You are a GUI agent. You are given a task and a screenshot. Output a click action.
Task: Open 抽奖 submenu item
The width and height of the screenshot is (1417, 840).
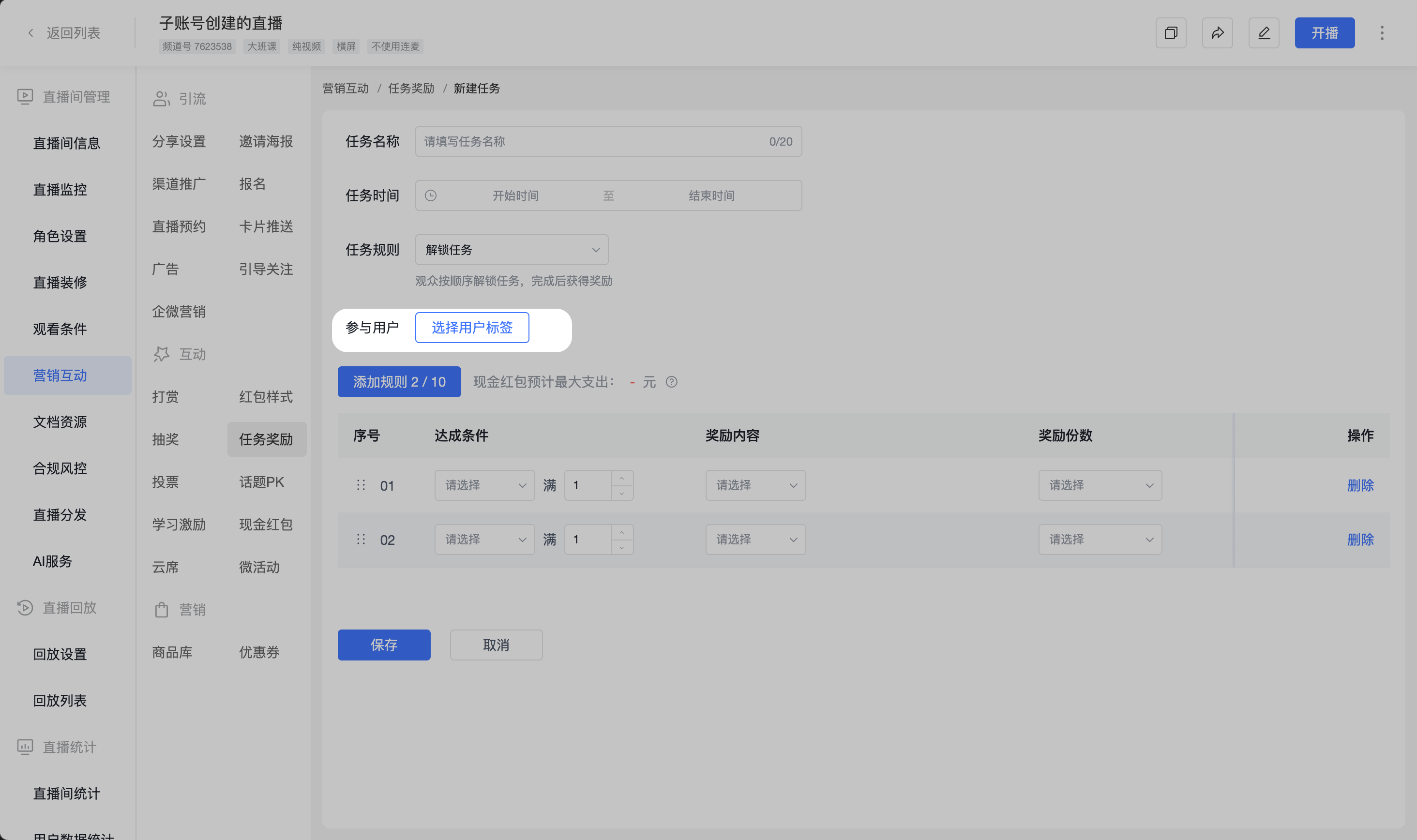pyautogui.click(x=166, y=439)
